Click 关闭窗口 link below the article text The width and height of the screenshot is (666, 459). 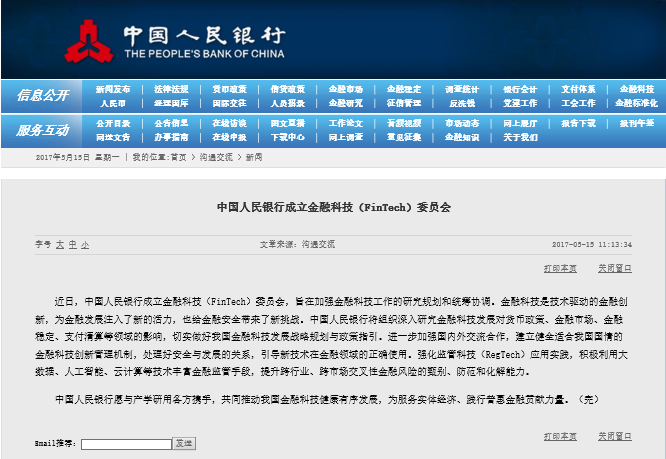point(615,436)
